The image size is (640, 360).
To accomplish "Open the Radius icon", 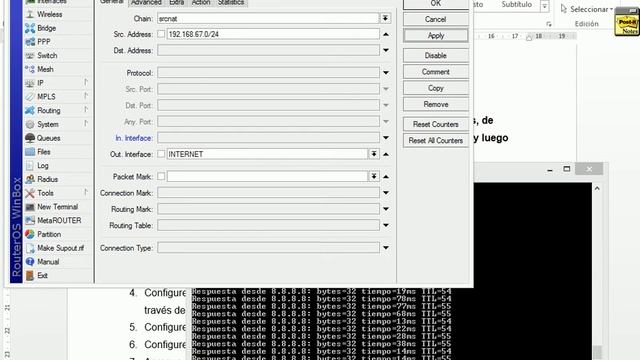I will pos(30,179).
